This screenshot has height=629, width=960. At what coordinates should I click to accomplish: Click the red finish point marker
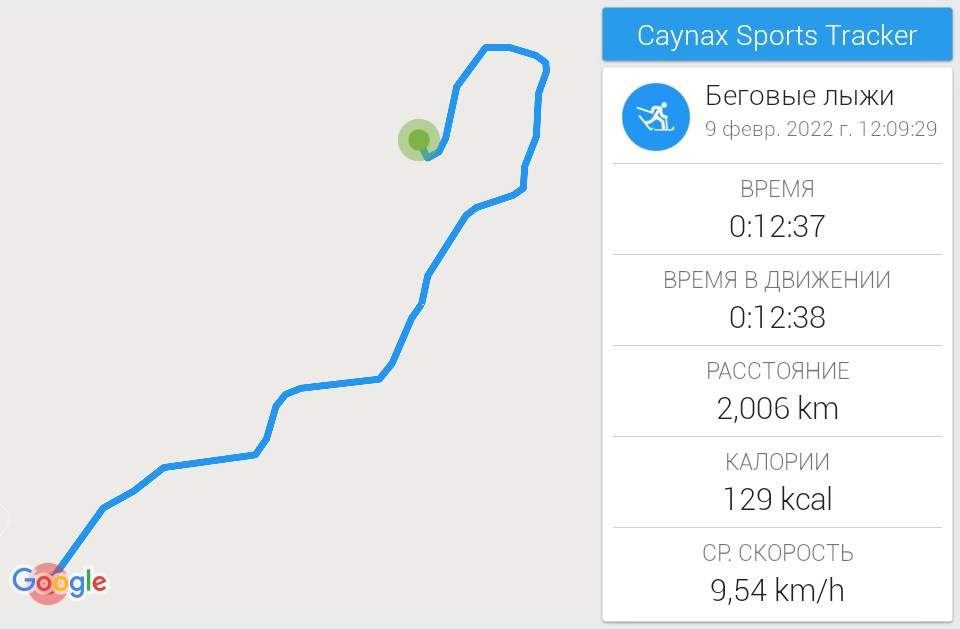45,583
